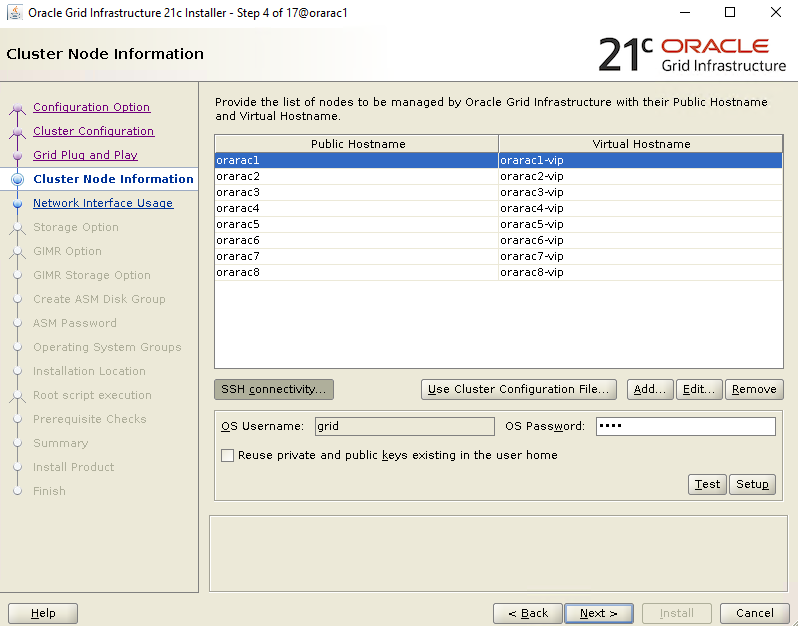Viewport: 798px width, 626px height.
Task: Click the grayed-out Install button
Action: click(x=677, y=613)
